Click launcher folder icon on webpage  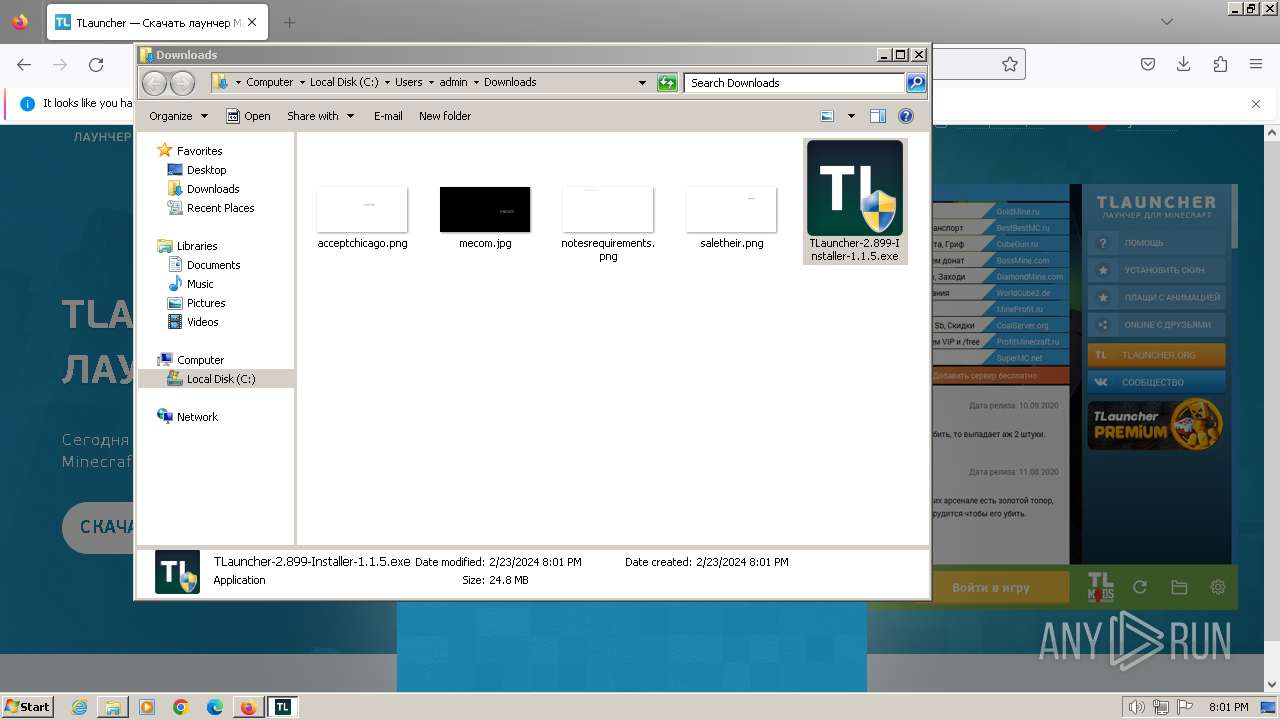tap(1179, 587)
